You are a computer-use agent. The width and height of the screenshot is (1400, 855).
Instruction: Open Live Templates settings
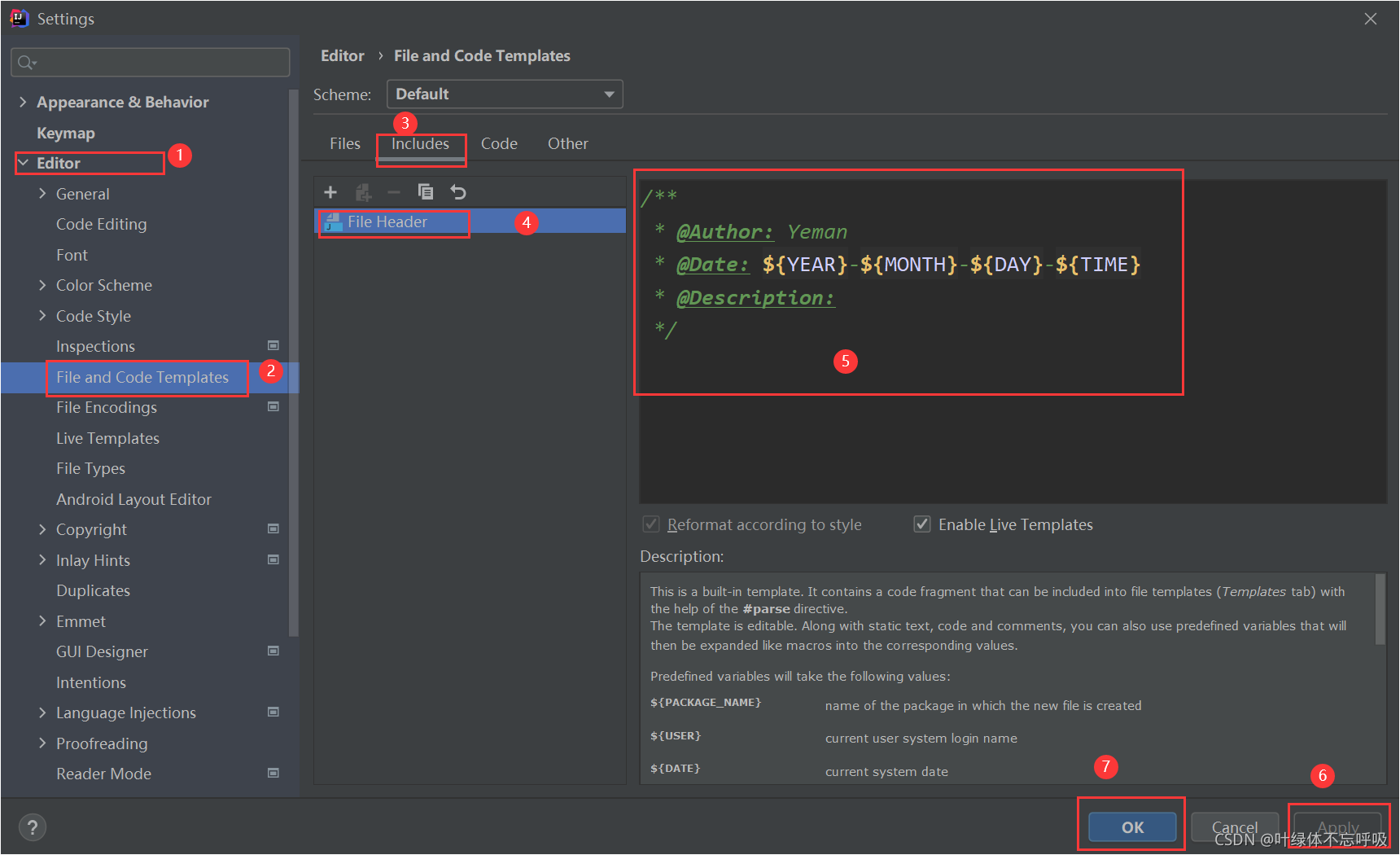[107, 438]
